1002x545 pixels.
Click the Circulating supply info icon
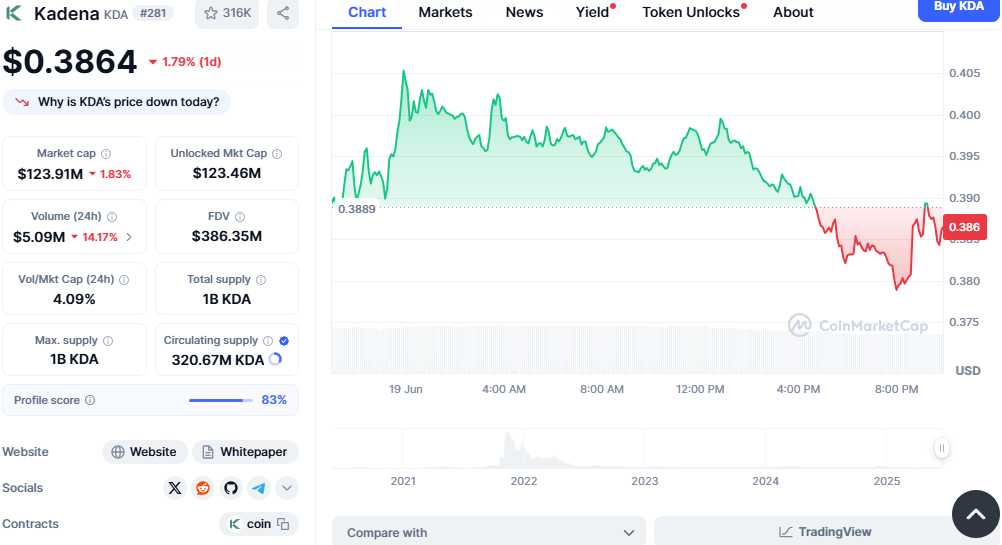pyautogui.click(x=268, y=341)
